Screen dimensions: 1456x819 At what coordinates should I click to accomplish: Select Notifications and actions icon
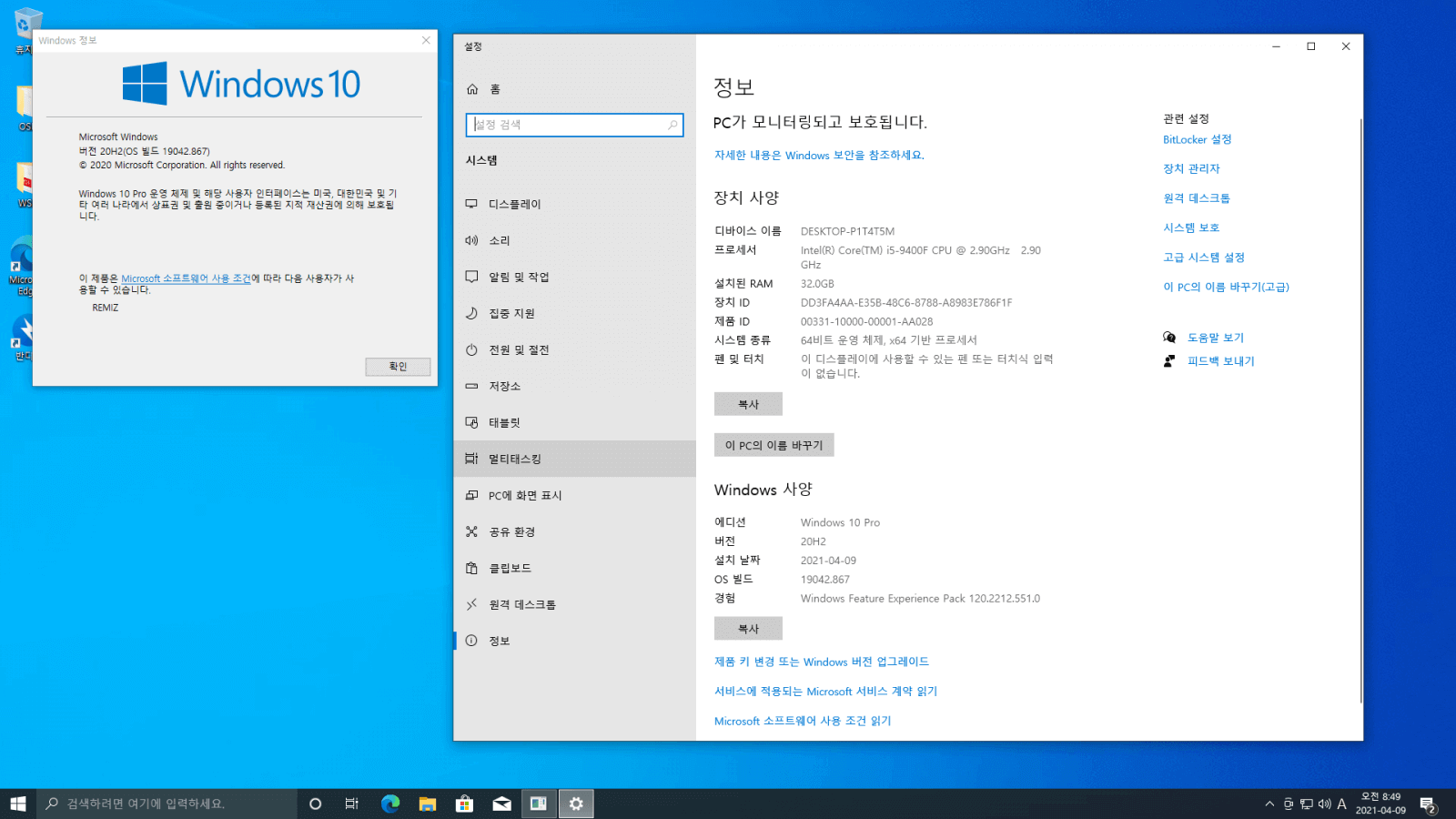tap(471, 277)
